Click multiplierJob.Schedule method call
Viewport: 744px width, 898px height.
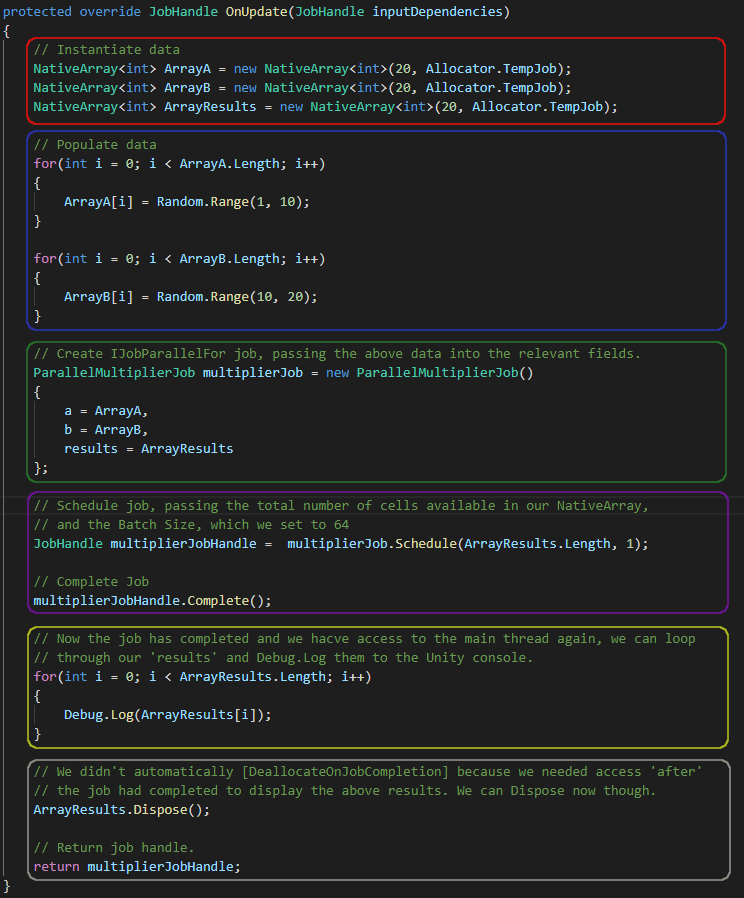[372, 543]
